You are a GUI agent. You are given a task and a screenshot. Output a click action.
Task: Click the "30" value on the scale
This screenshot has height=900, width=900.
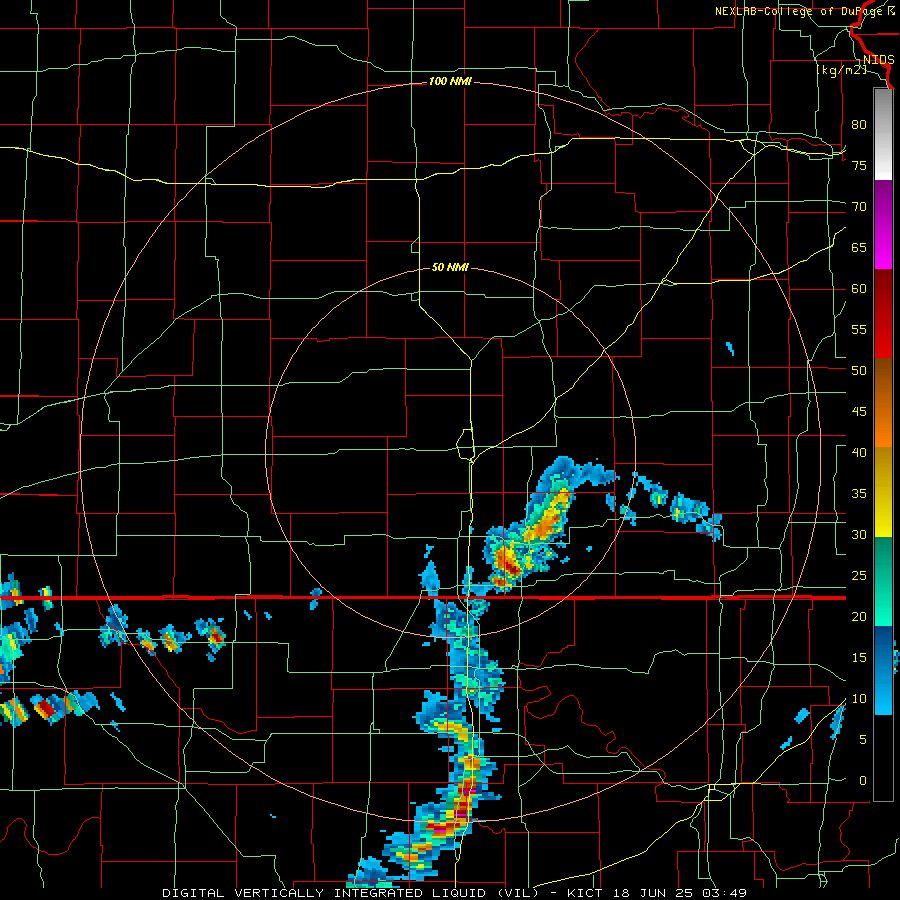click(x=859, y=534)
